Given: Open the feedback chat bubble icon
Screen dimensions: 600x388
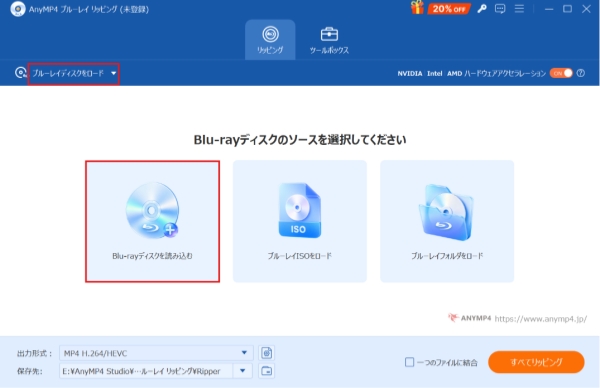Looking at the screenshot, I should point(500,9).
